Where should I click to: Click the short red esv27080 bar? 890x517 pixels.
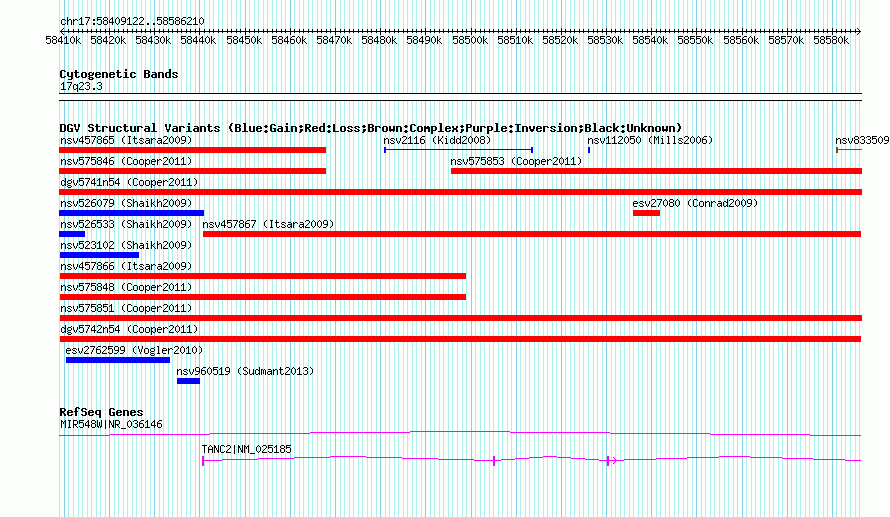point(646,213)
